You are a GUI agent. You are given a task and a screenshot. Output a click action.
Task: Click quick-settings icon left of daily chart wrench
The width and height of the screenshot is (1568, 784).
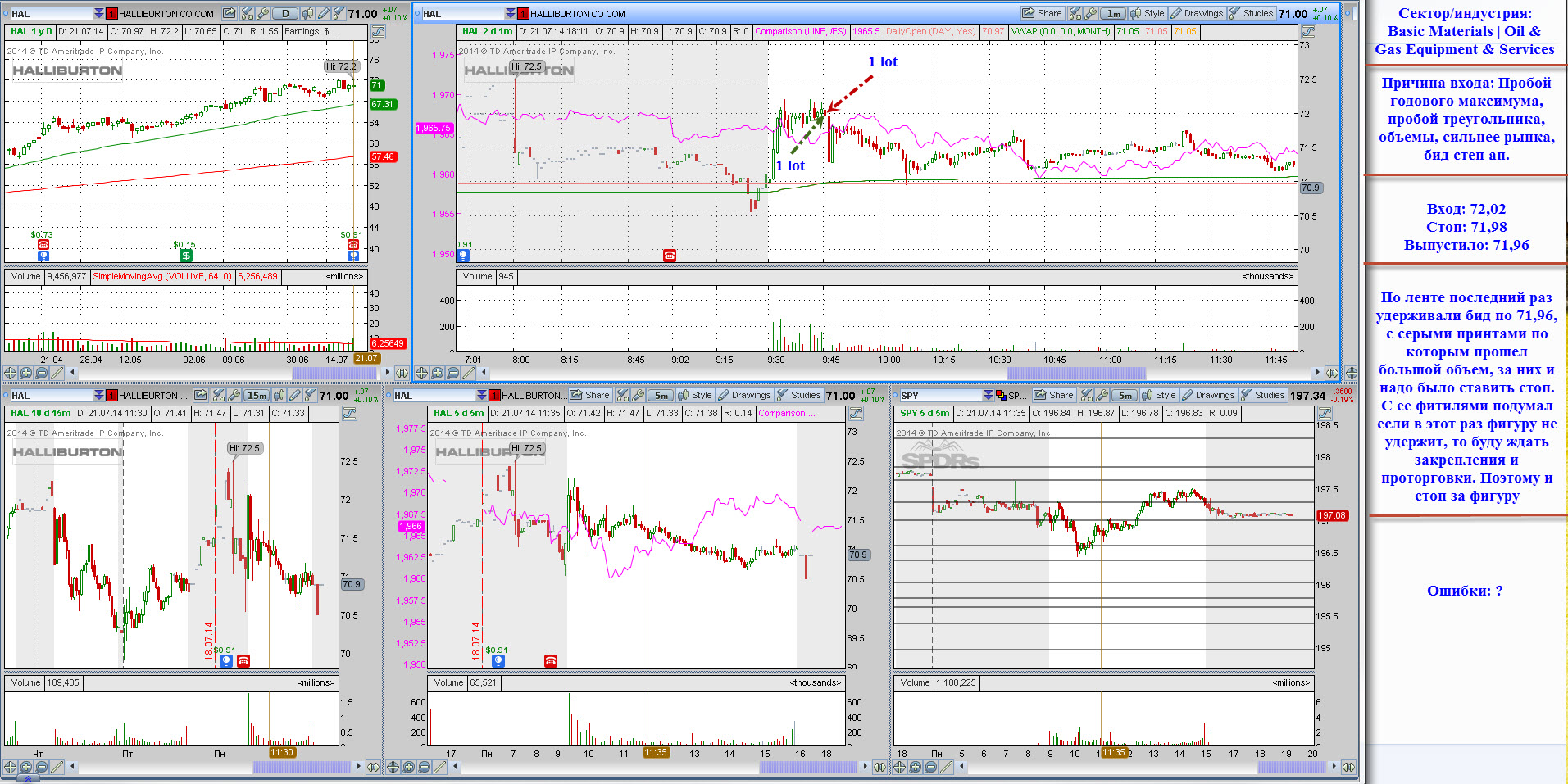click(x=247, y=13)
